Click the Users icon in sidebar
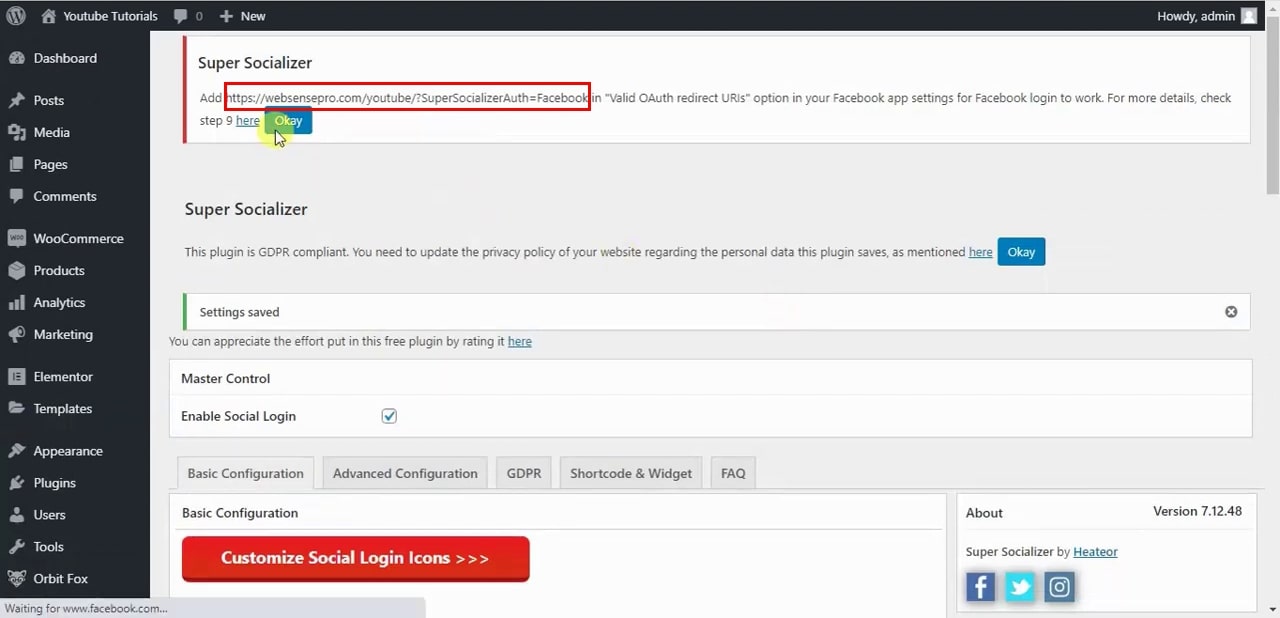The image size is (1280, 618). click(16, 514)
